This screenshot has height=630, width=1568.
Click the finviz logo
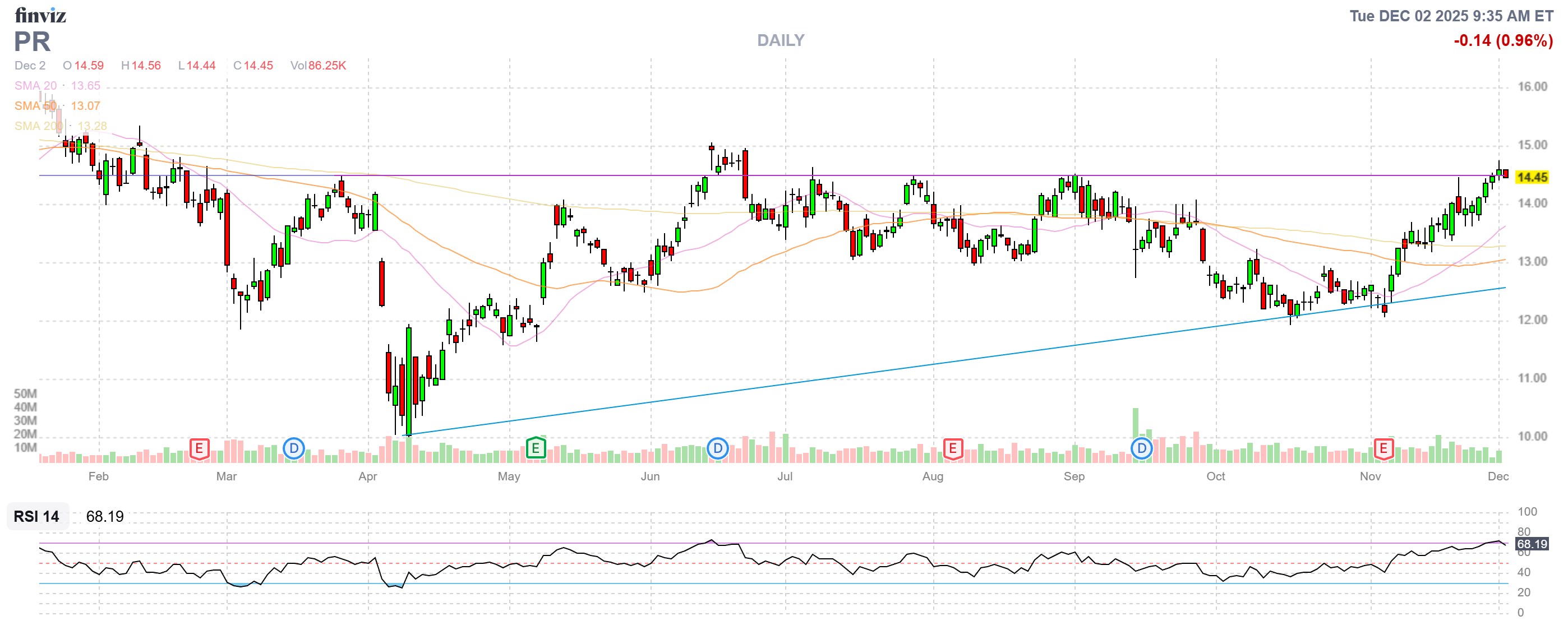(x=40, y=15)
